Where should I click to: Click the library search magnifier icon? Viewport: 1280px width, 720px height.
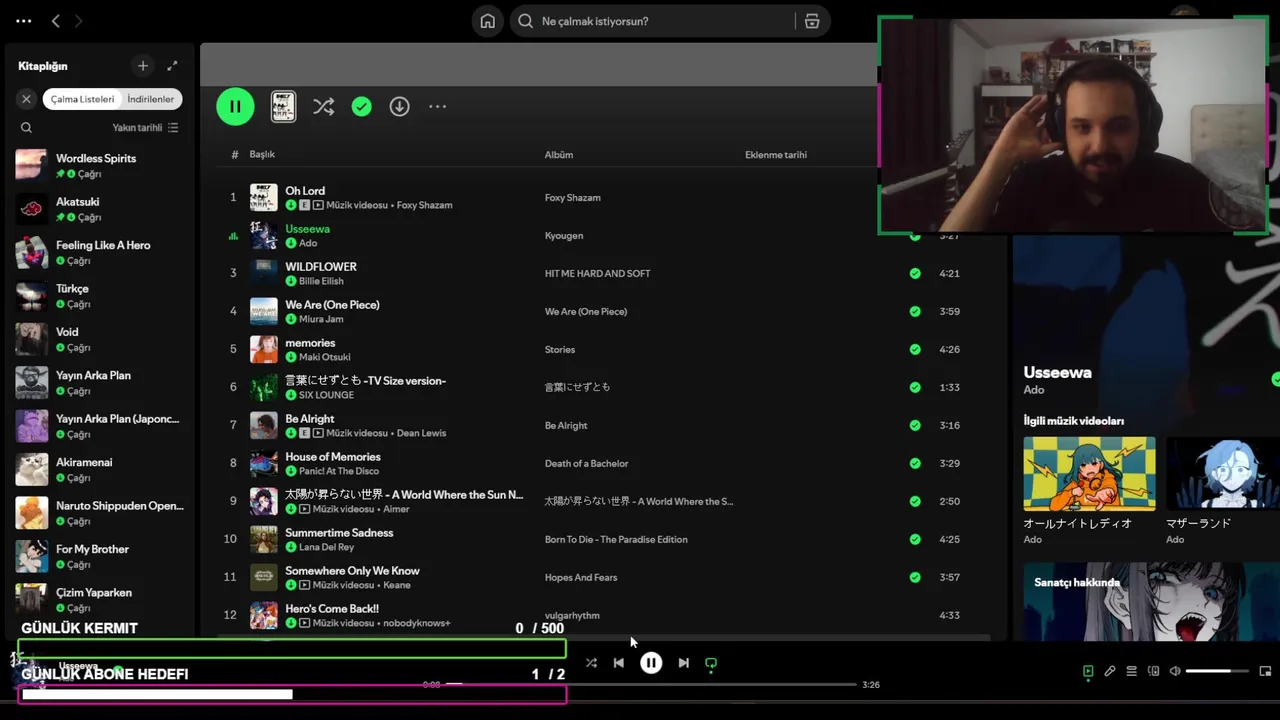tap(27, 128)
